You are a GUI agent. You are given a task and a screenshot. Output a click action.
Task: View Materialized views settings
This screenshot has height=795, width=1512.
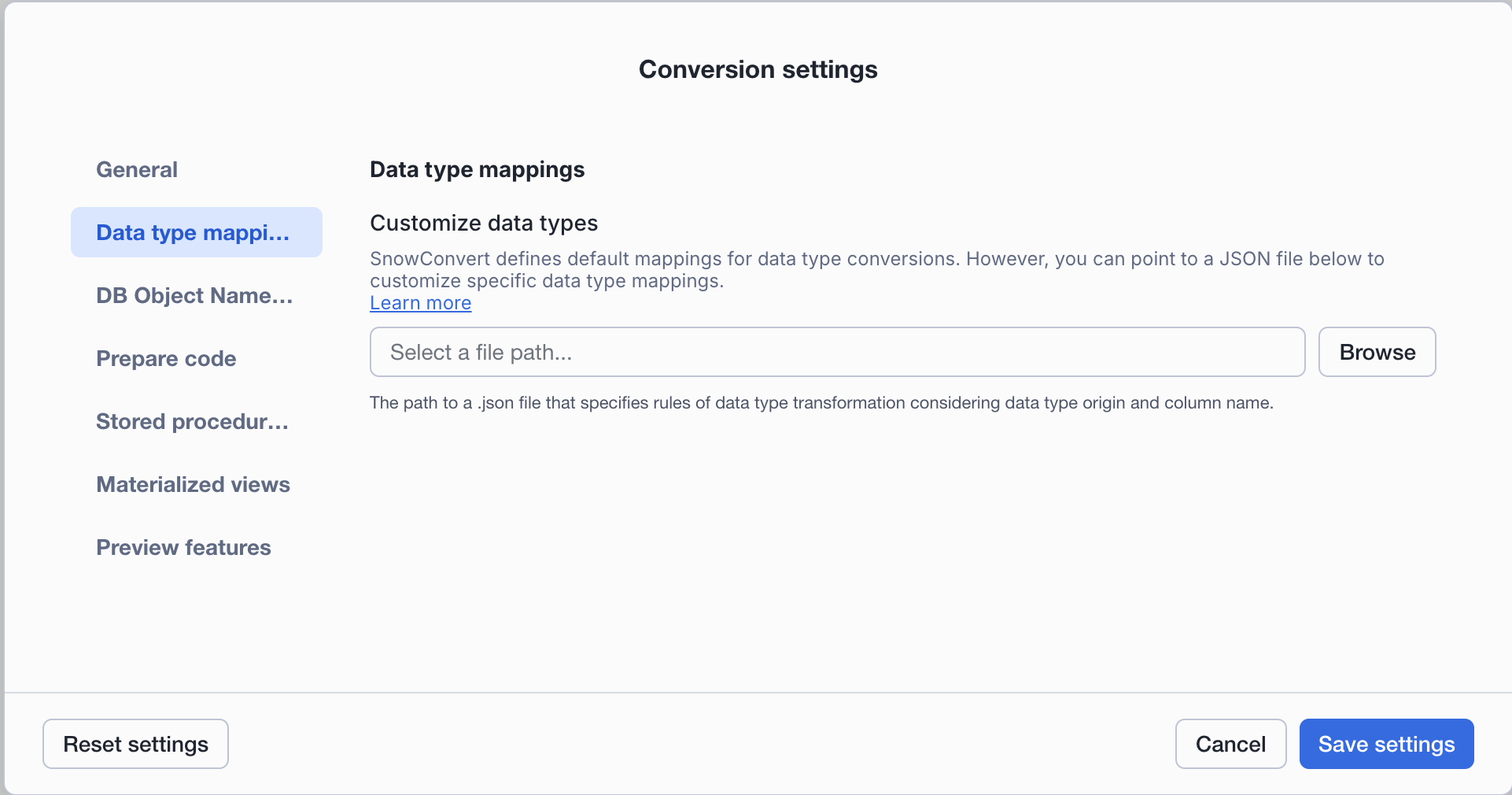[193, 484]
